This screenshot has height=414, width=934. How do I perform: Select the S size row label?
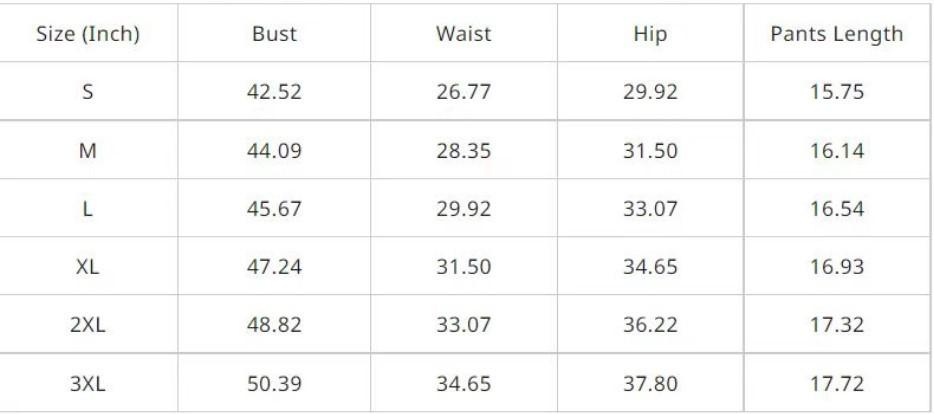88,92
